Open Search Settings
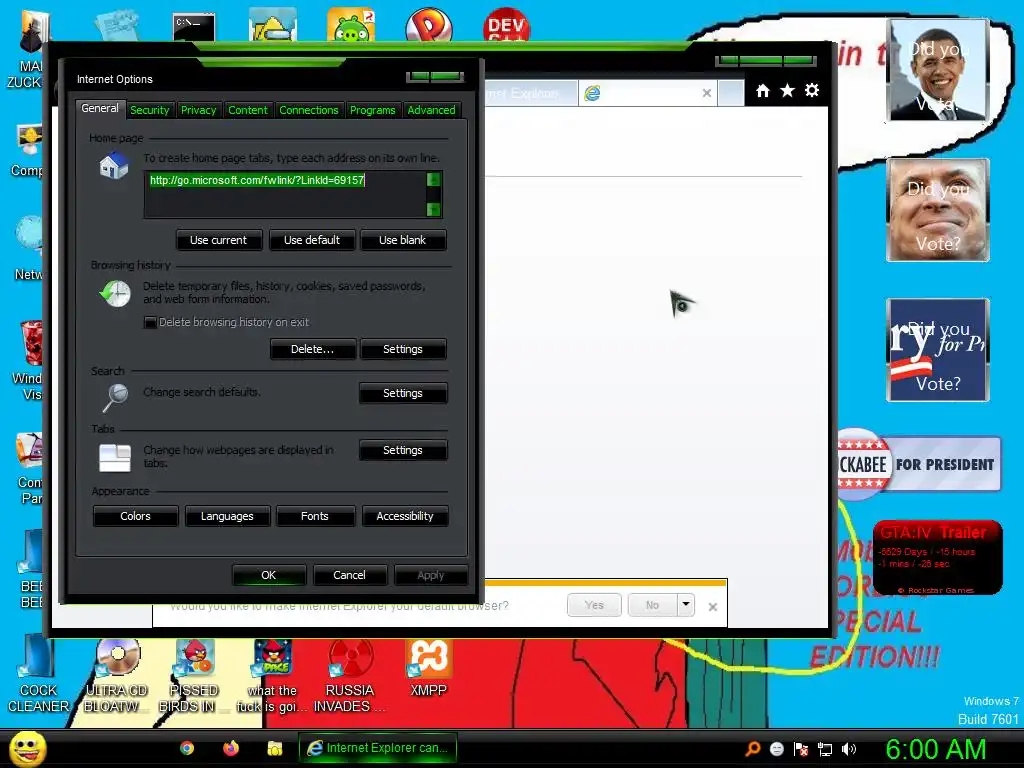The width and height of the screenshot is (1024, 768). [403, 393]
